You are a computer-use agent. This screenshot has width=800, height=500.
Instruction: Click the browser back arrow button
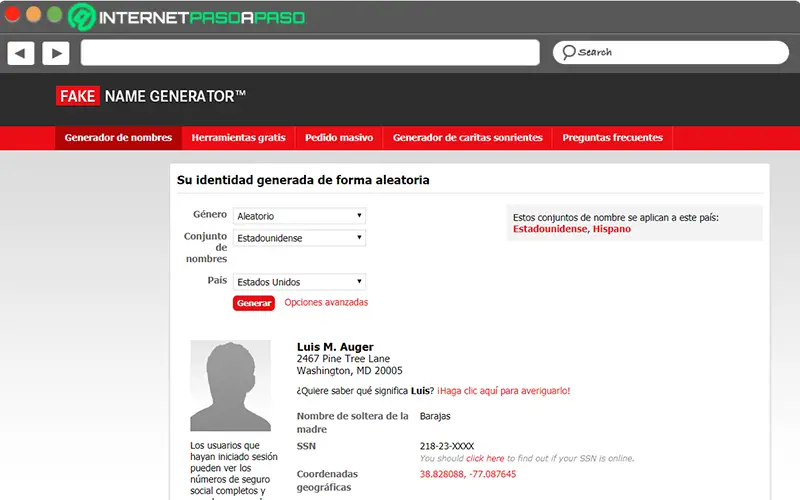click(x=21, y=53)
